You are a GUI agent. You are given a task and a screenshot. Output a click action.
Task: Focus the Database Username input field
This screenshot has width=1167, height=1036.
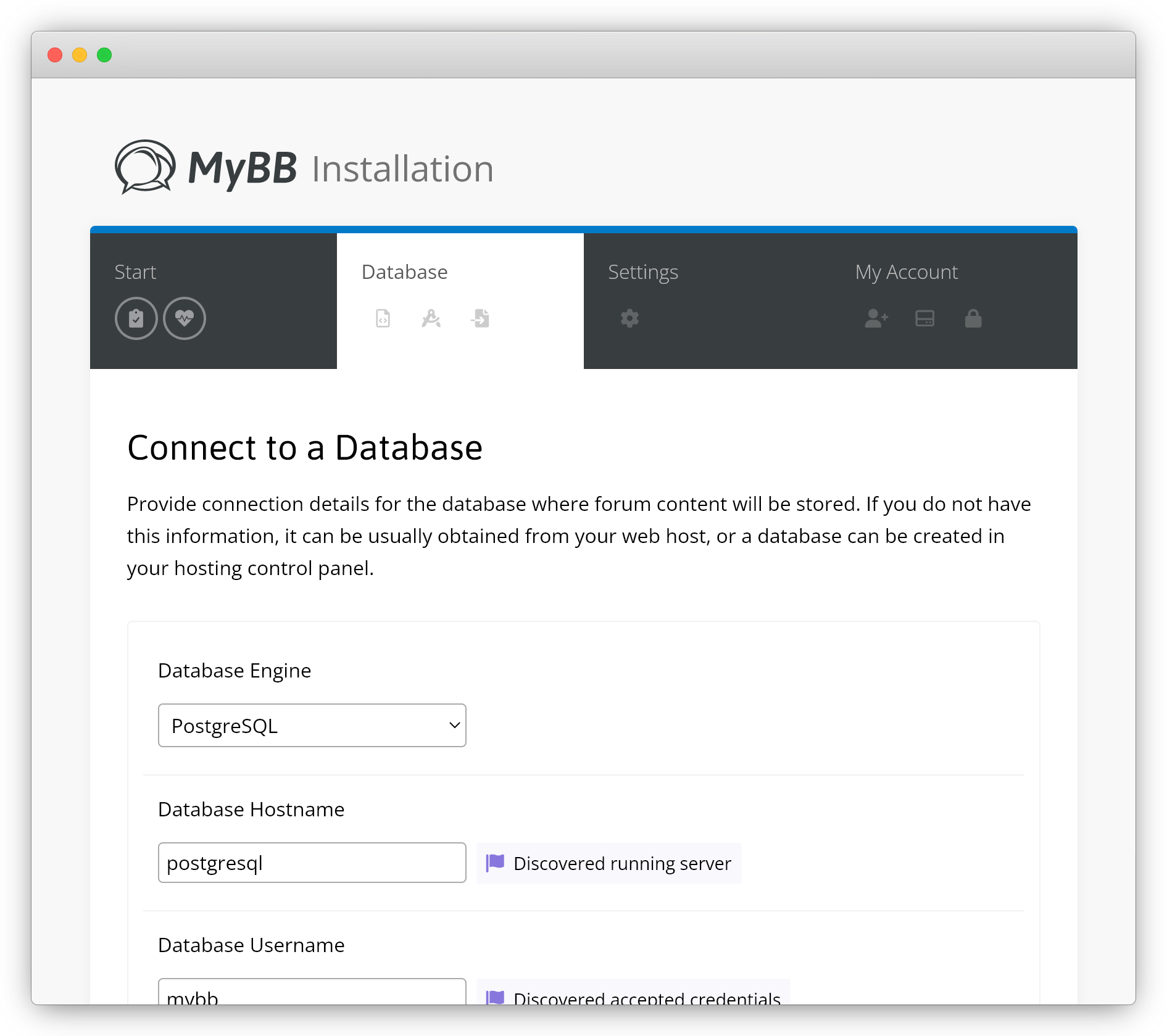click(x=312, y=992)
